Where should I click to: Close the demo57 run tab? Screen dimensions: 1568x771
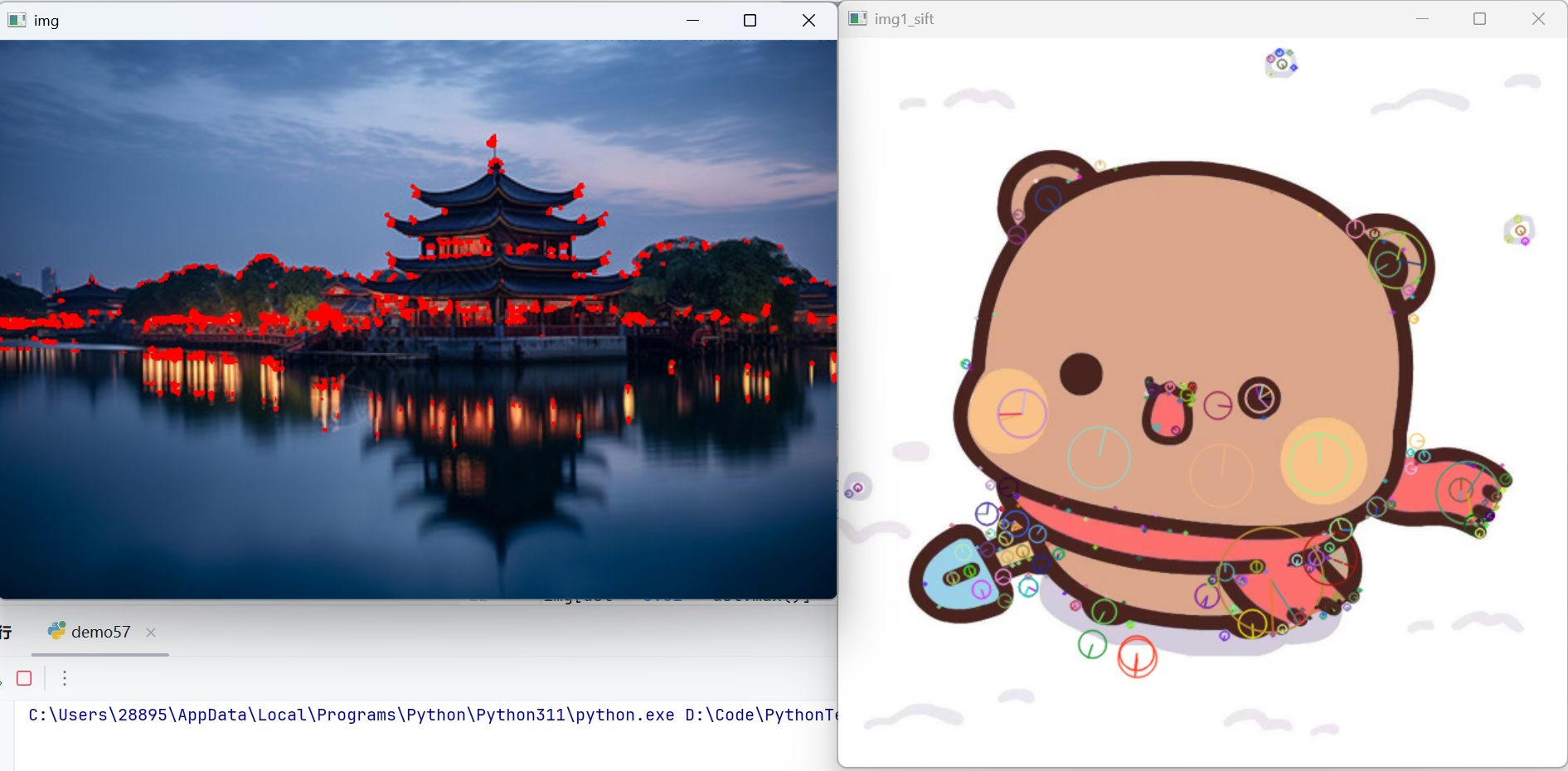click(151, 633)
